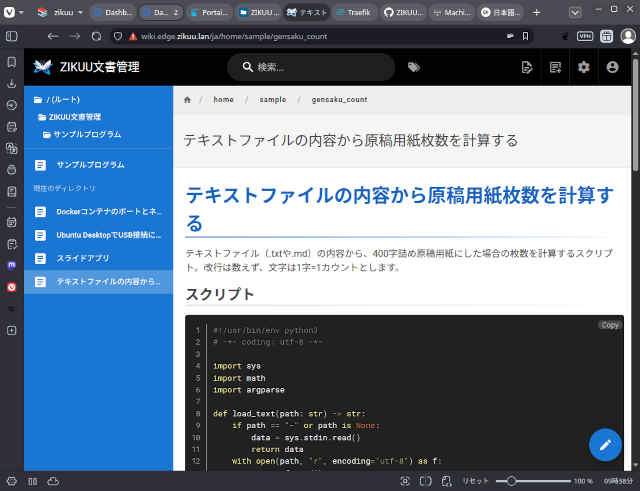Reload the page with the refresh button
640x491 pixels.
point(96,35)
